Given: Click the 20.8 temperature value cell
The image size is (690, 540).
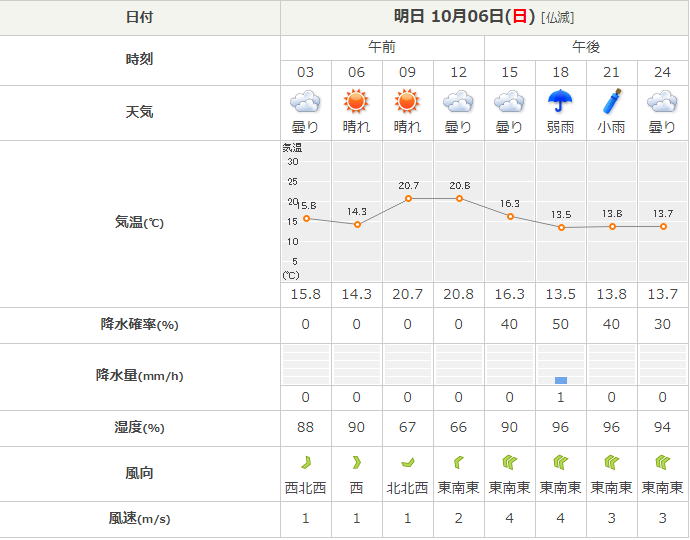Looking at the screenshot, I should (459, 294).
